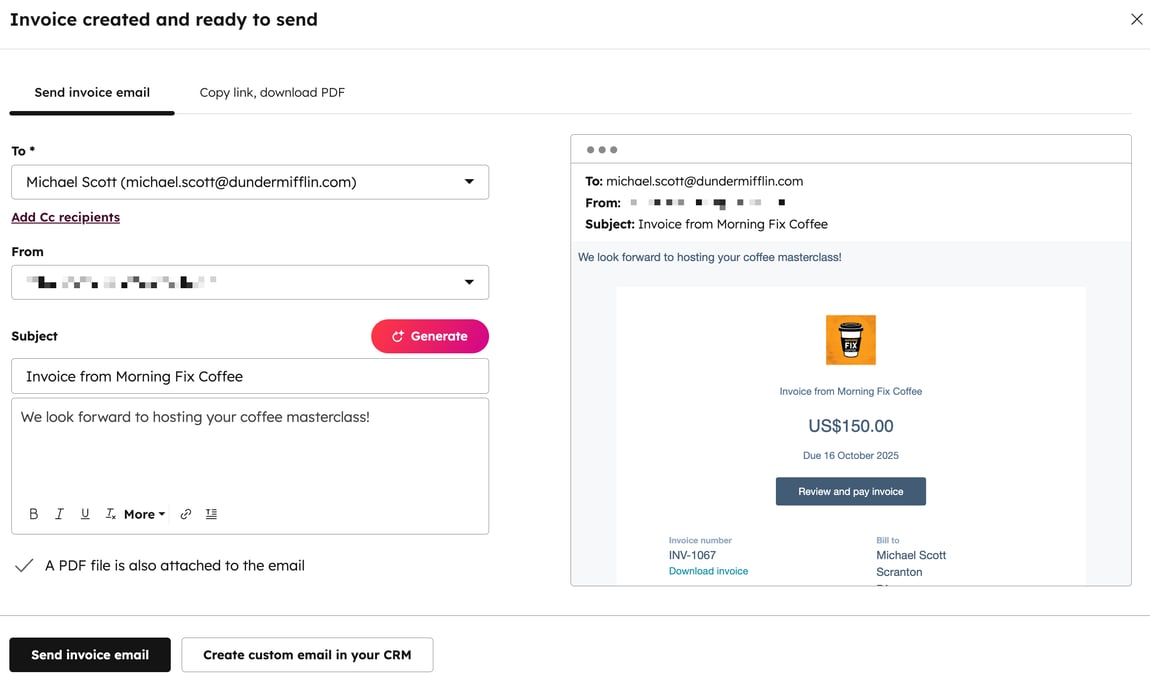Click the Generate subject line icon button
The height and width of the screenshot is (682, 1150).
coord(429,336)
